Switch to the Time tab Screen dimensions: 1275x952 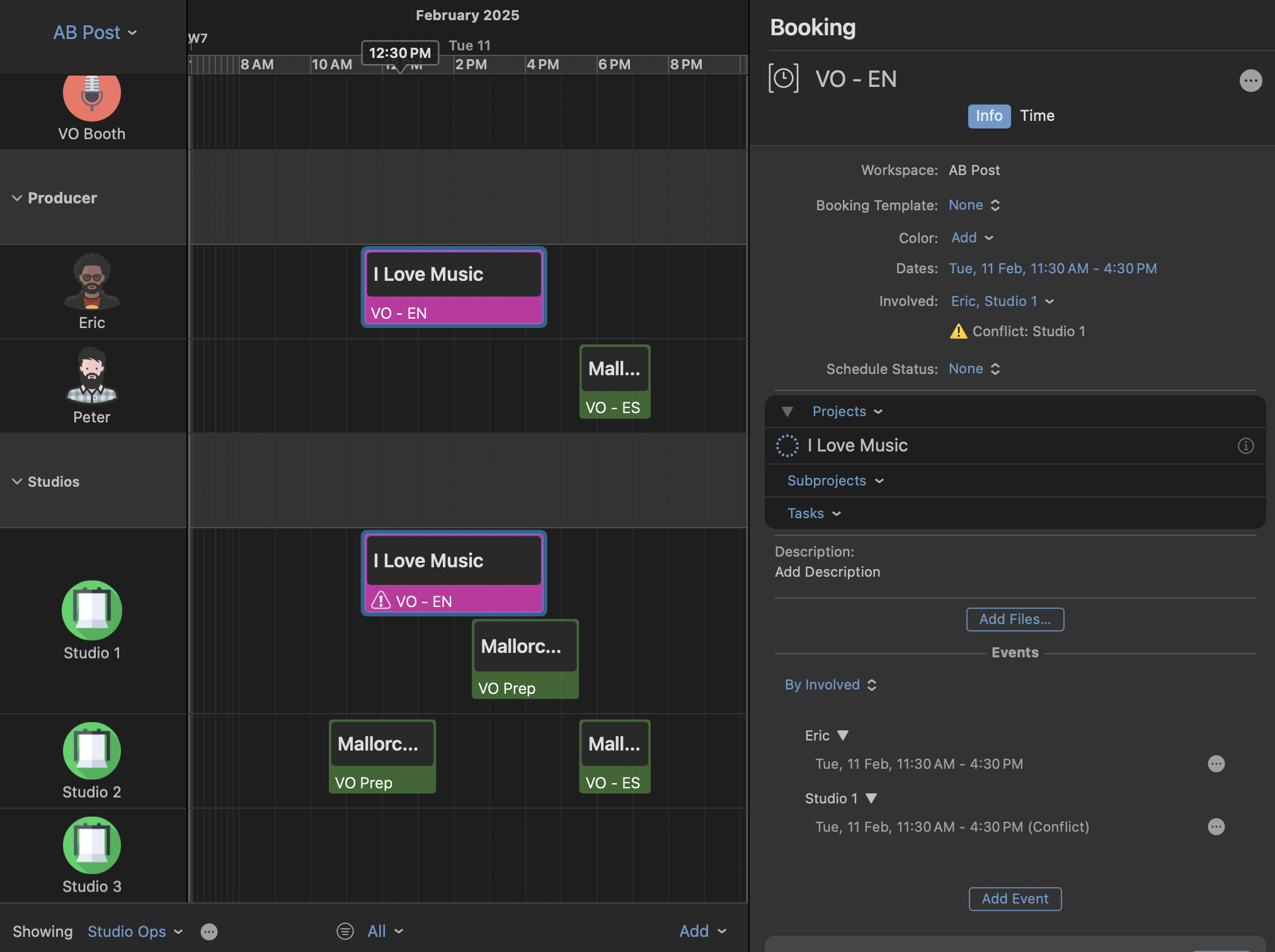[1037, 116]
